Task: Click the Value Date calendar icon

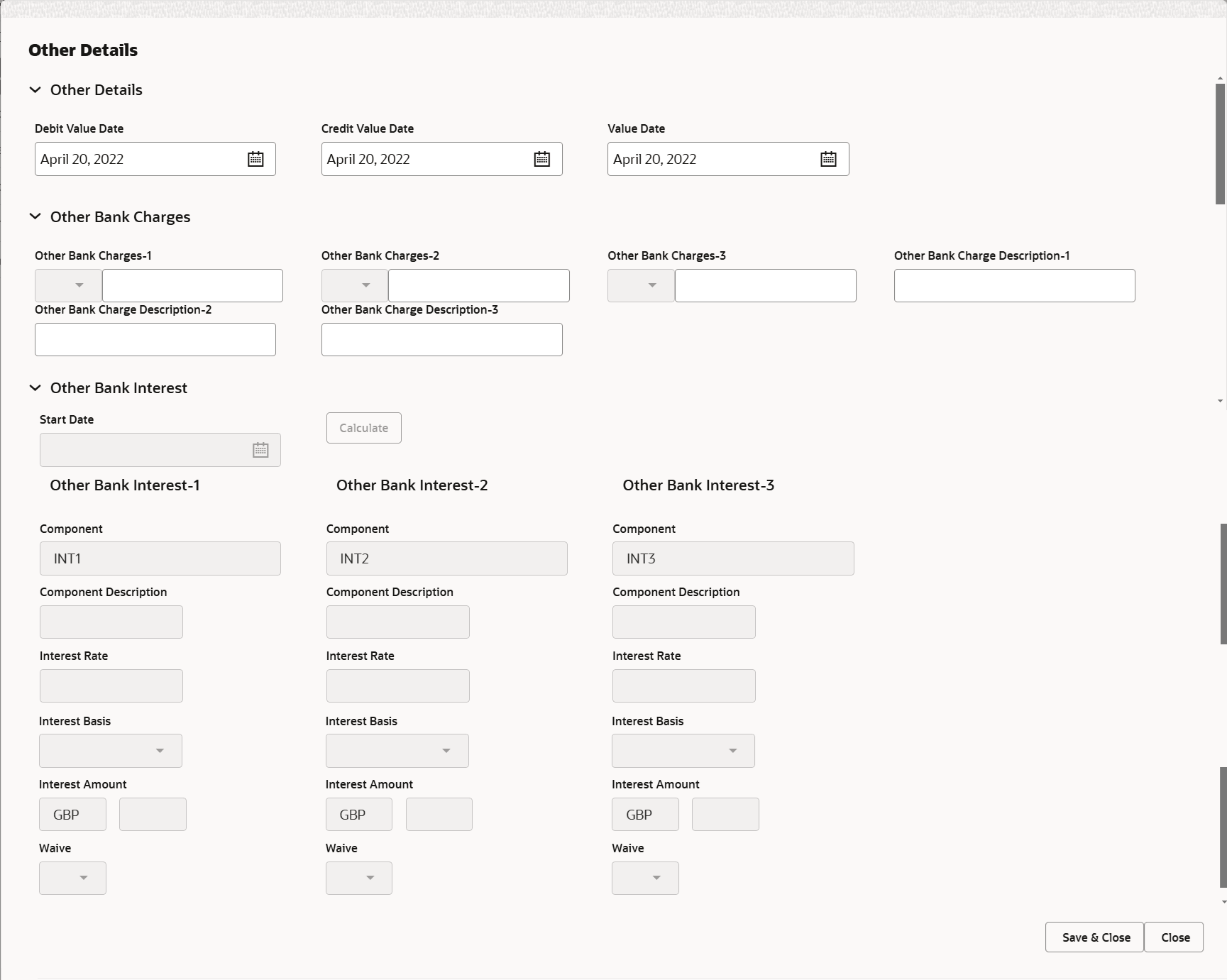Action: (828, 159)
